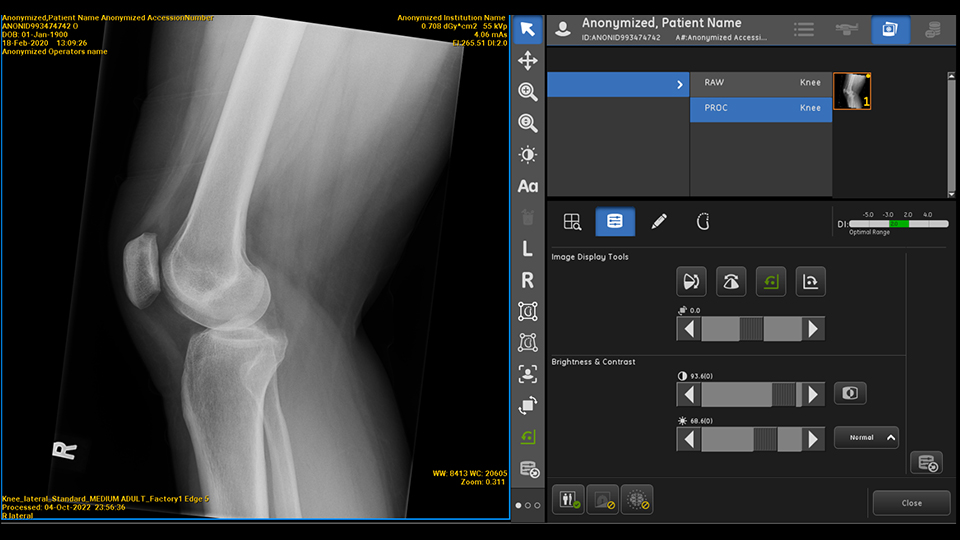
Task: Switch to the pencil annotation tab
Action: (658, 222)
